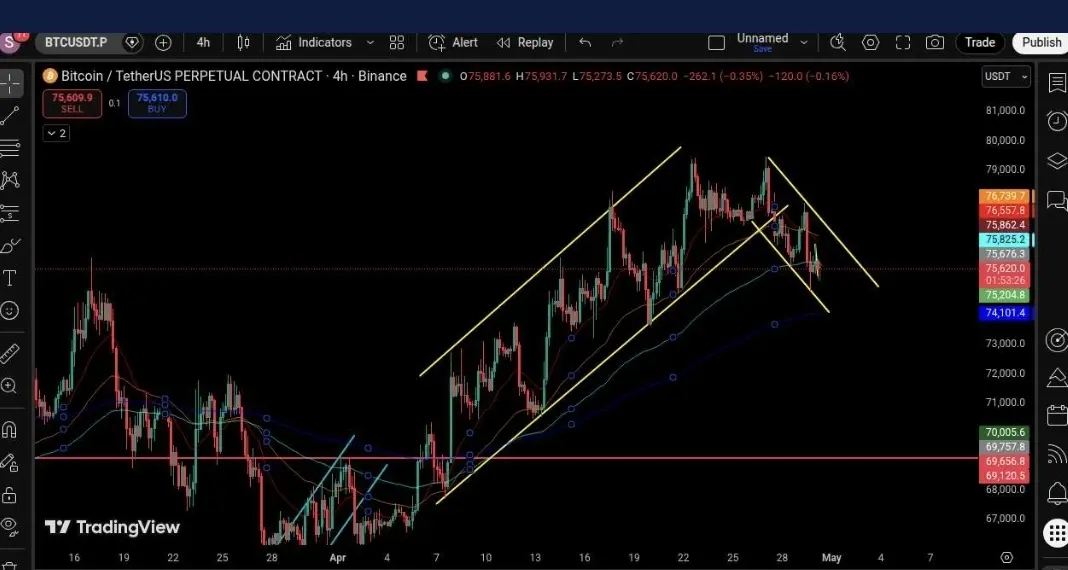Activate the zoom in tool
Viewport: 1068px width, 570px height.
point(10,386)
